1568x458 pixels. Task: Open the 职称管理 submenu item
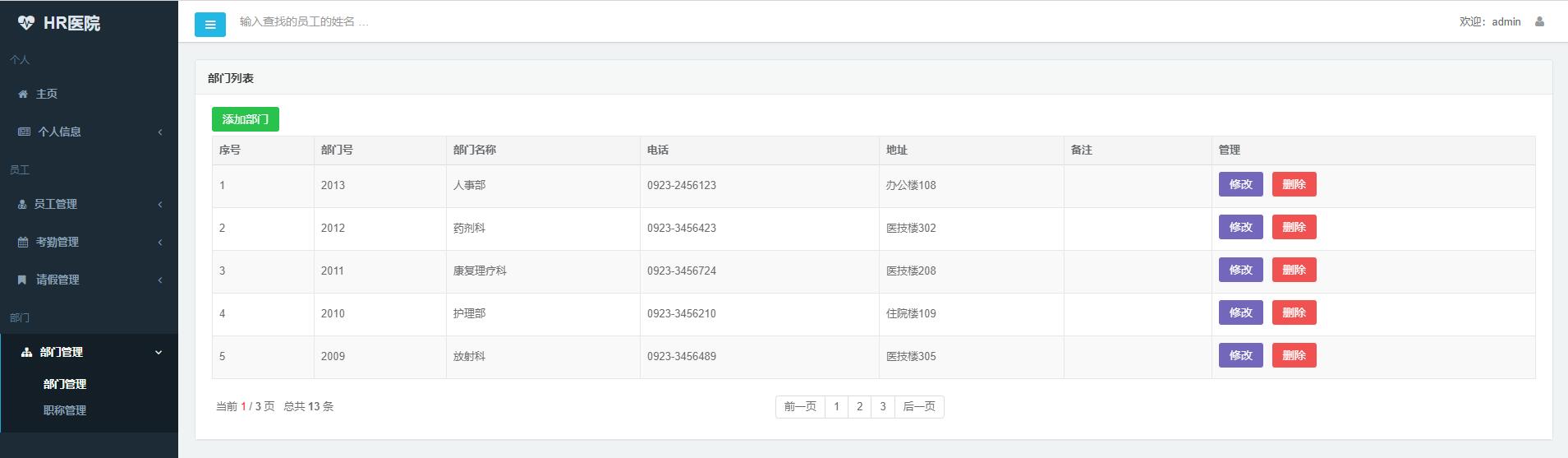click(65, 410)
